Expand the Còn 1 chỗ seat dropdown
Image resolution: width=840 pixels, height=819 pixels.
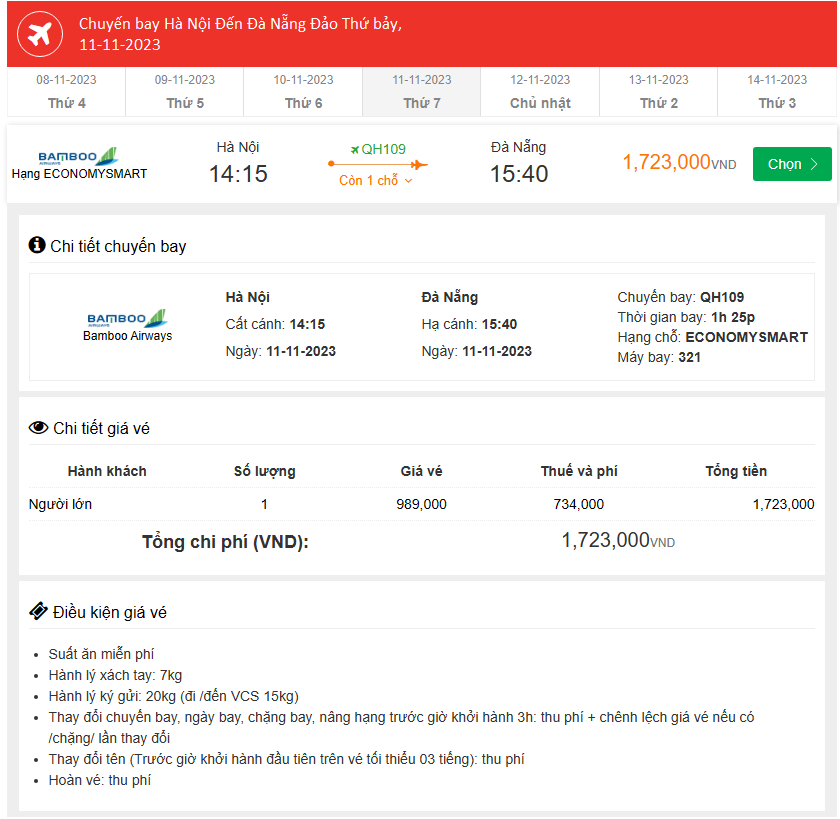376,181
